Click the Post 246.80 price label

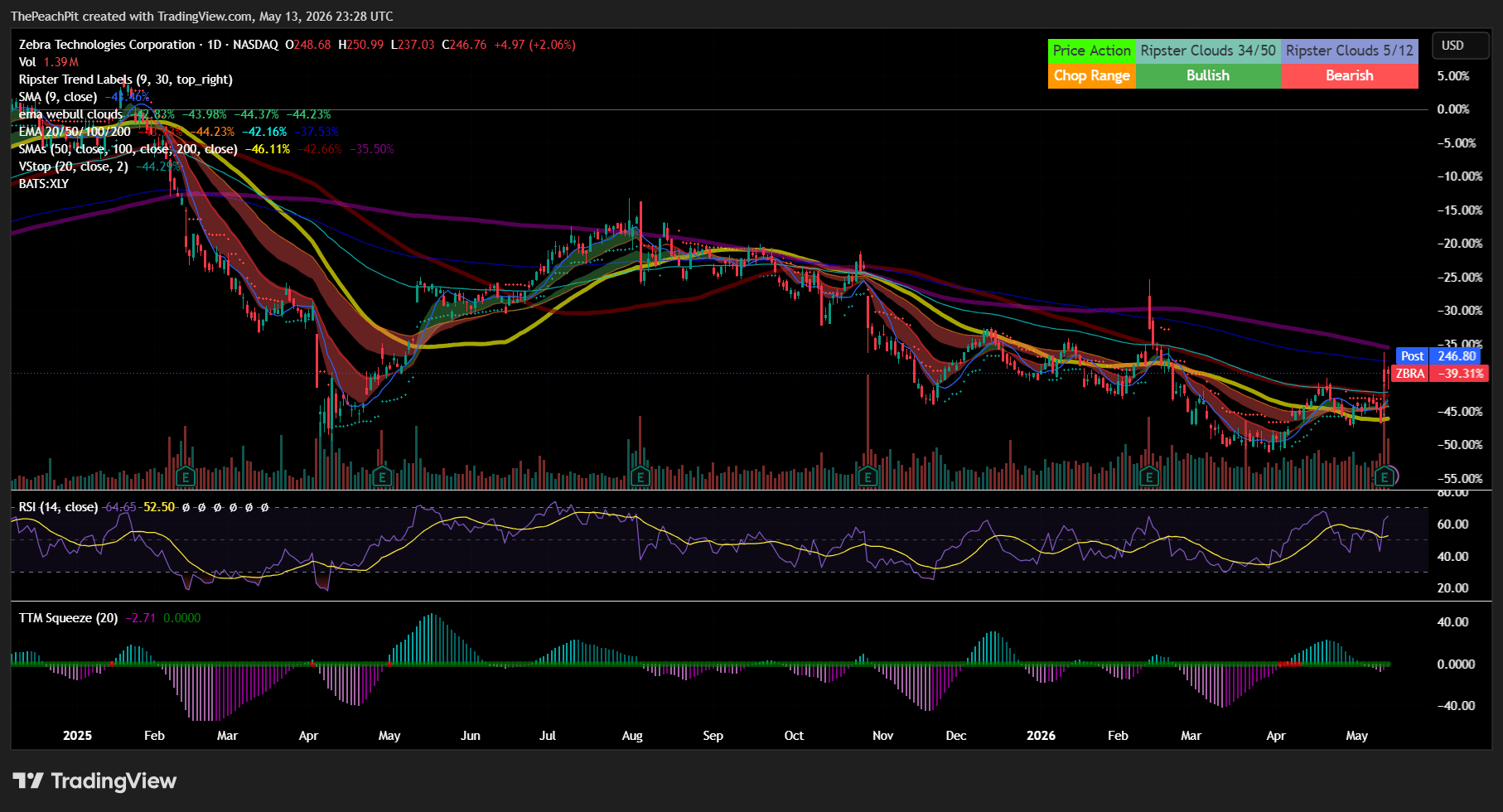pyautogui.click(x=1438, y=356)
